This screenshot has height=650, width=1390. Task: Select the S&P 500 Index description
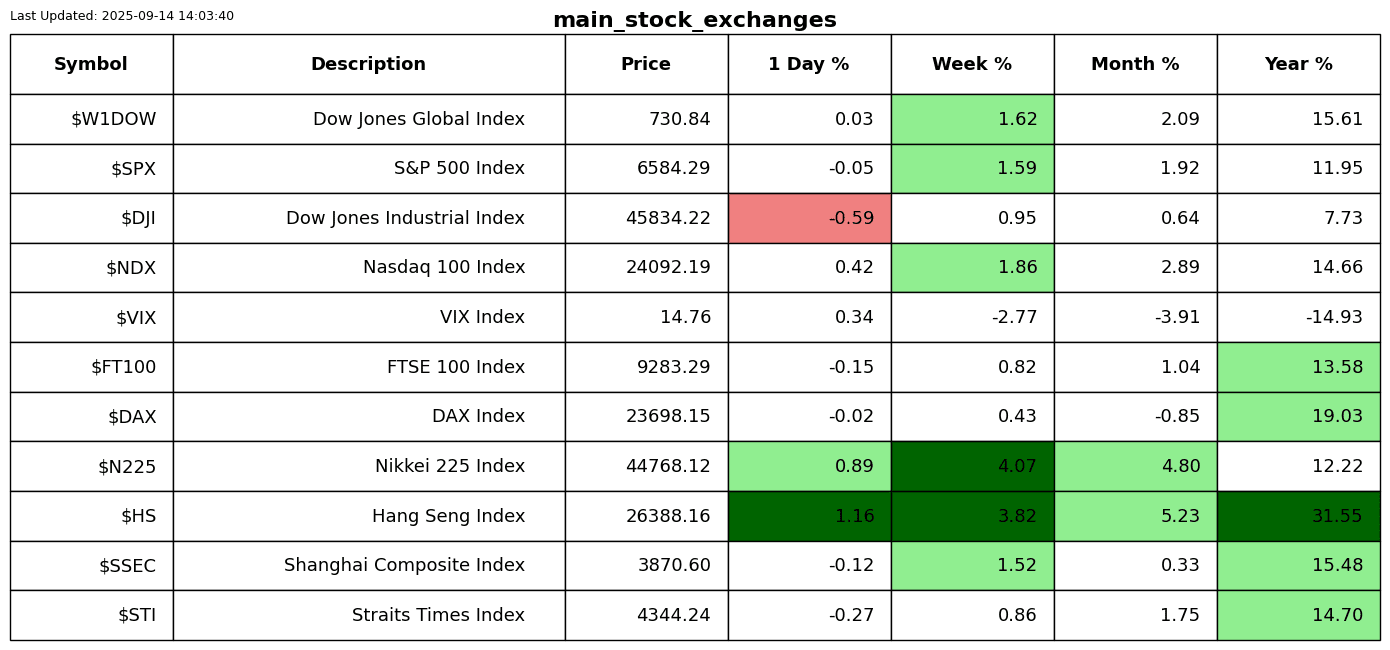point(459,169)
